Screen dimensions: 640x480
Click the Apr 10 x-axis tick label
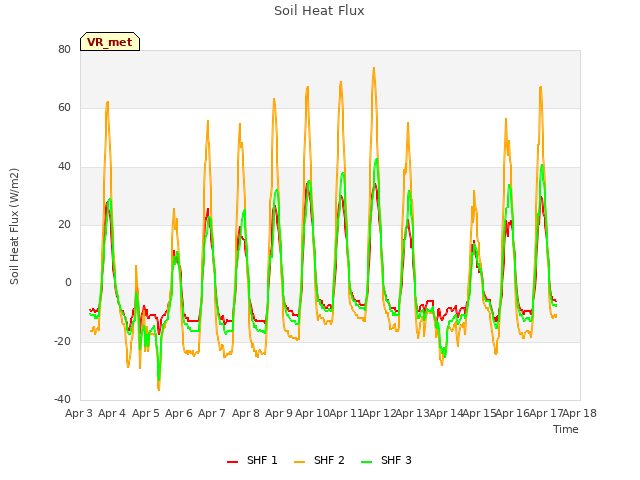coord(312,413)
